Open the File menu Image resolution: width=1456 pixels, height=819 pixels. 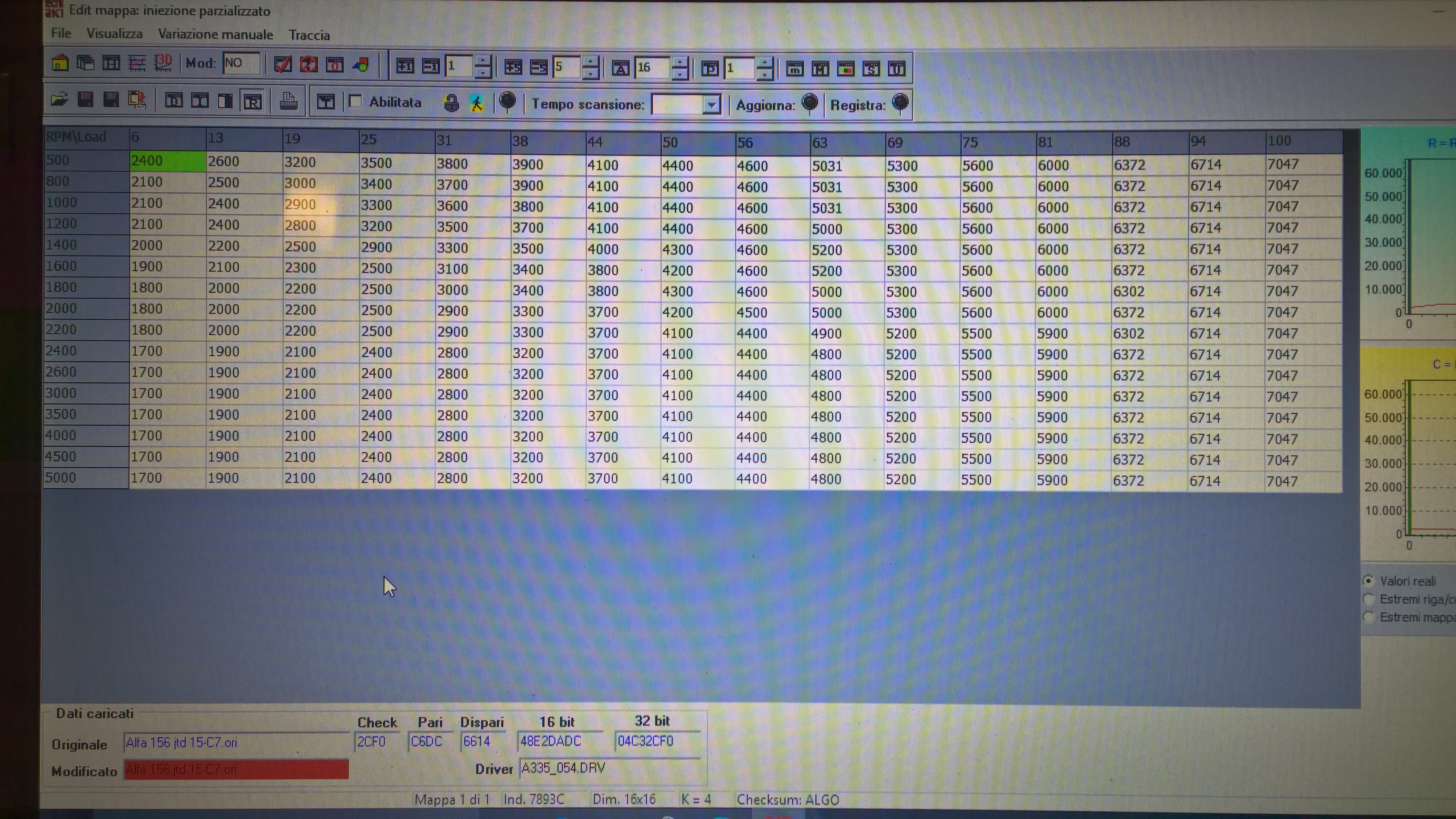[x=61, y=33]
